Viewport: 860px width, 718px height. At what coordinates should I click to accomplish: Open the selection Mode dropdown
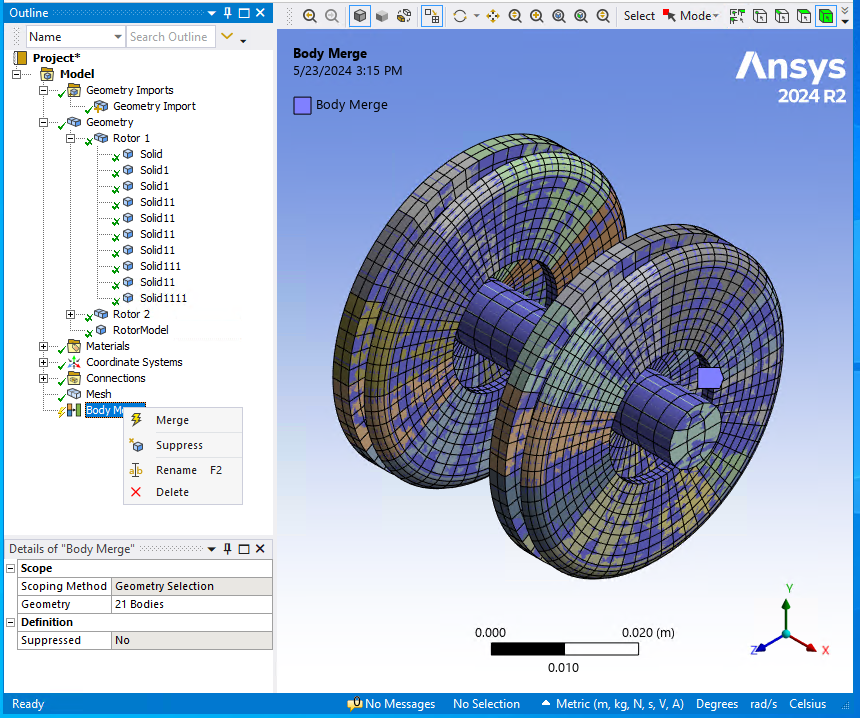696,16
